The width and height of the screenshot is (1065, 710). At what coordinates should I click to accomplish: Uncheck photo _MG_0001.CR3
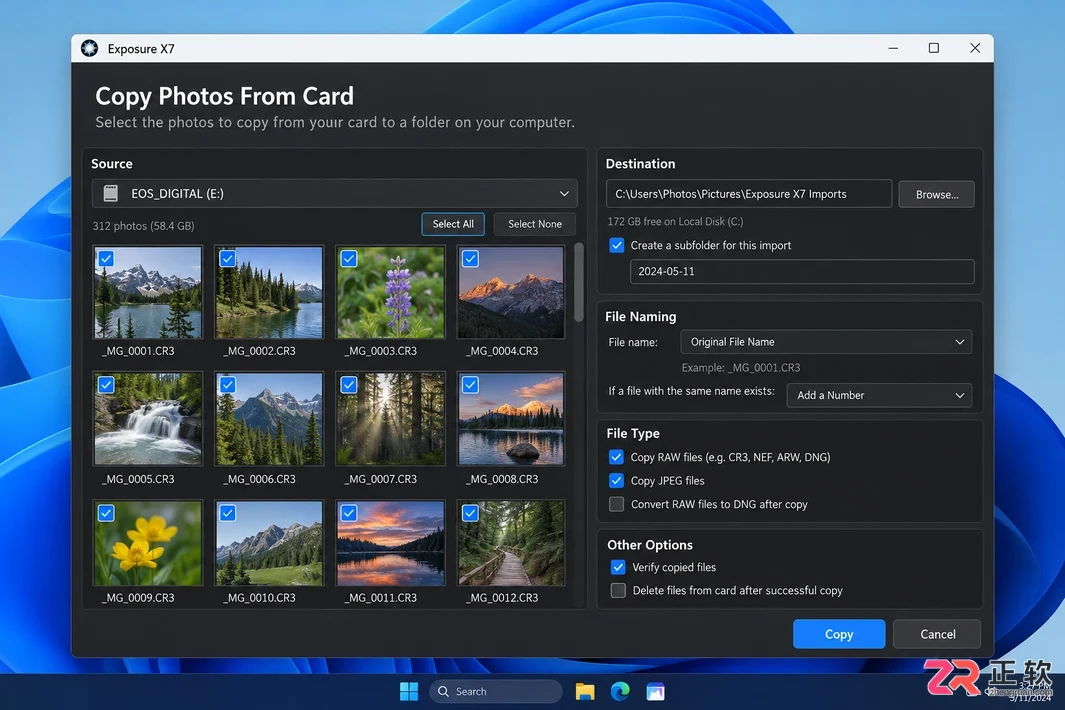[x=106, y=258]
